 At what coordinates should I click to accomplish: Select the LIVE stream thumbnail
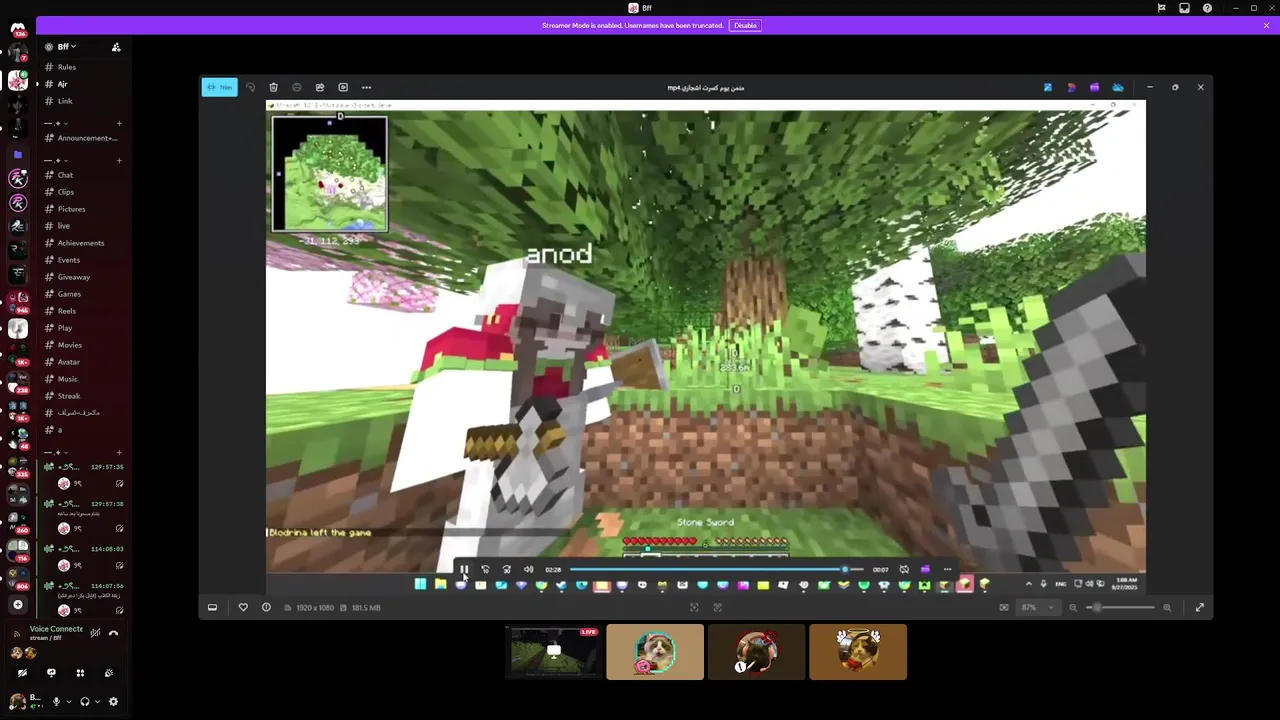coord(553,652)
